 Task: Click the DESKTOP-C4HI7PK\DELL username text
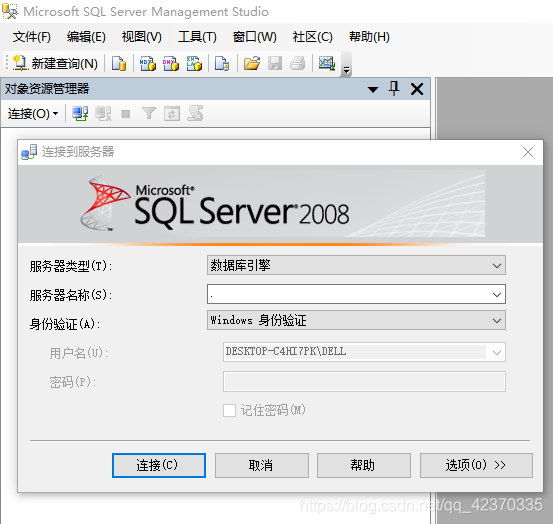pyautogui.click(x=286, y=352)
